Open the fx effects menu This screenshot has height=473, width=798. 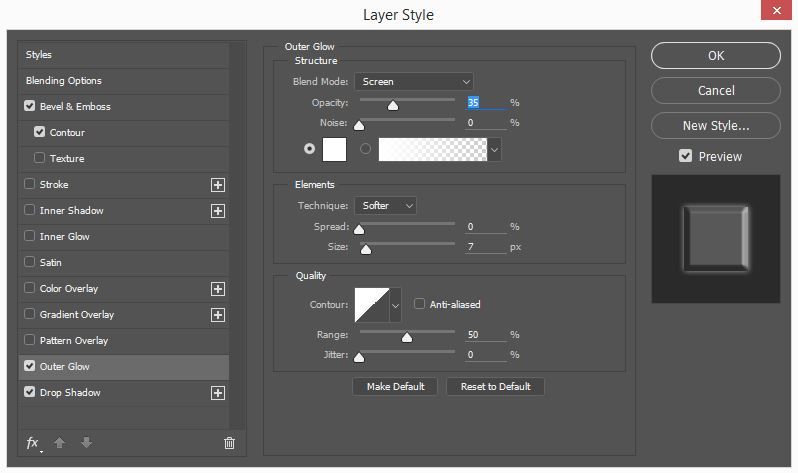pos(33,443)
